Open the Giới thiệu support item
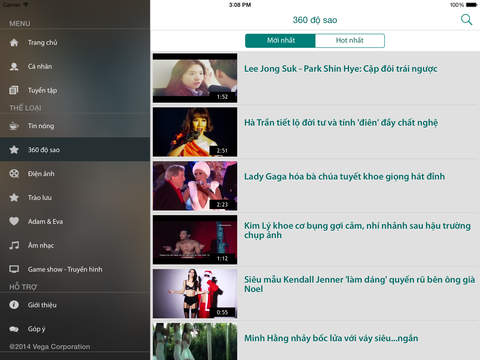480x360 pixels. point(75,305)
